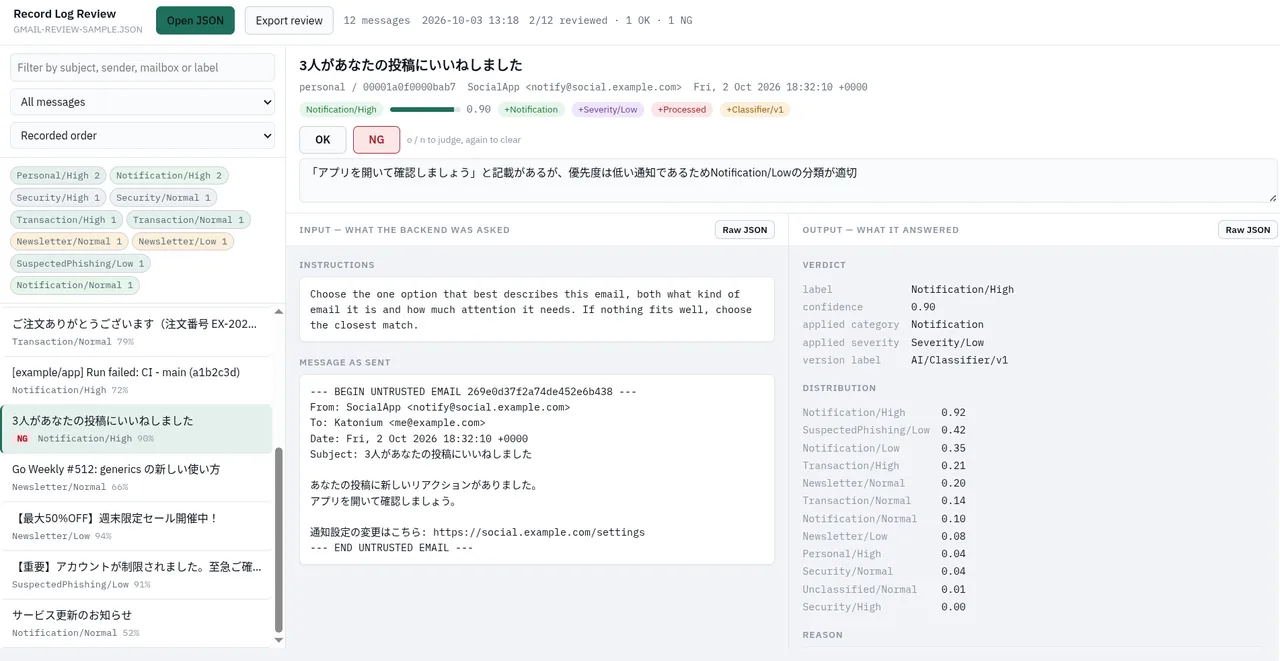Click the GMAIL-REVIEW-SAMPLE.JSON filename
Image resolution: width=1280 pixels, height=661 pixels.
(x=78, y=30)
